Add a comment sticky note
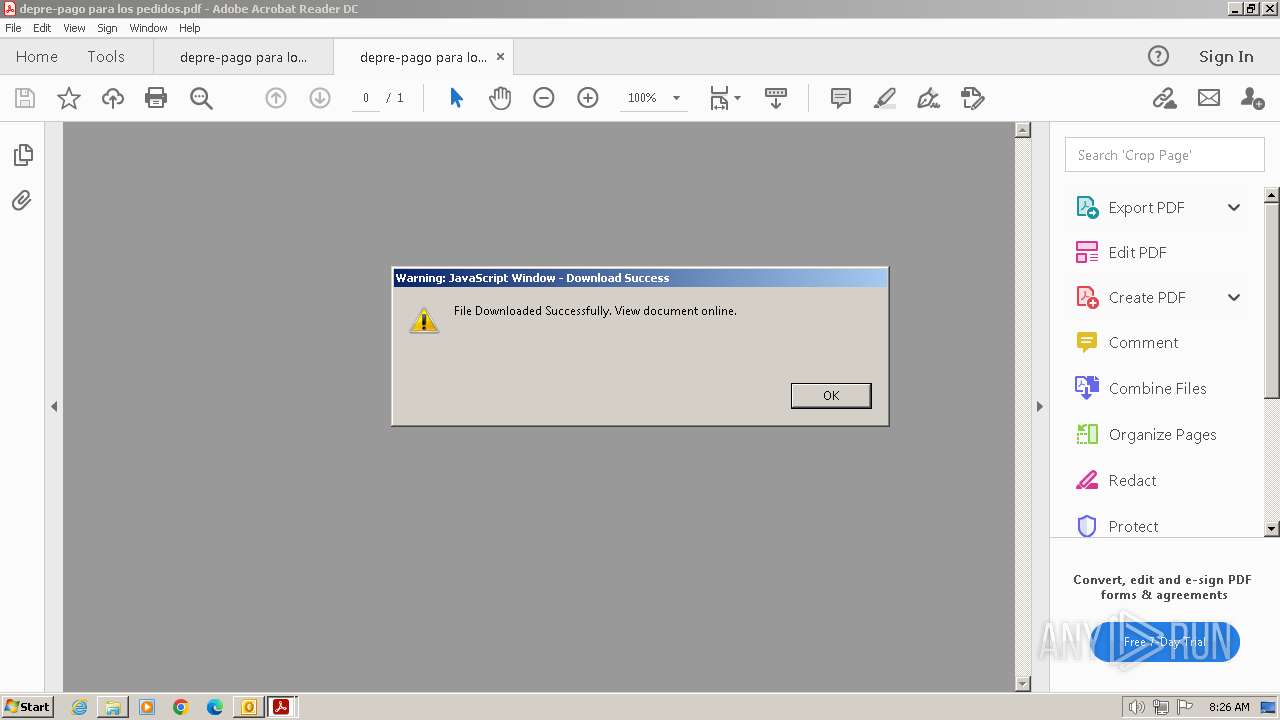Screen dimensions: 1280x720 click(841, 98)
